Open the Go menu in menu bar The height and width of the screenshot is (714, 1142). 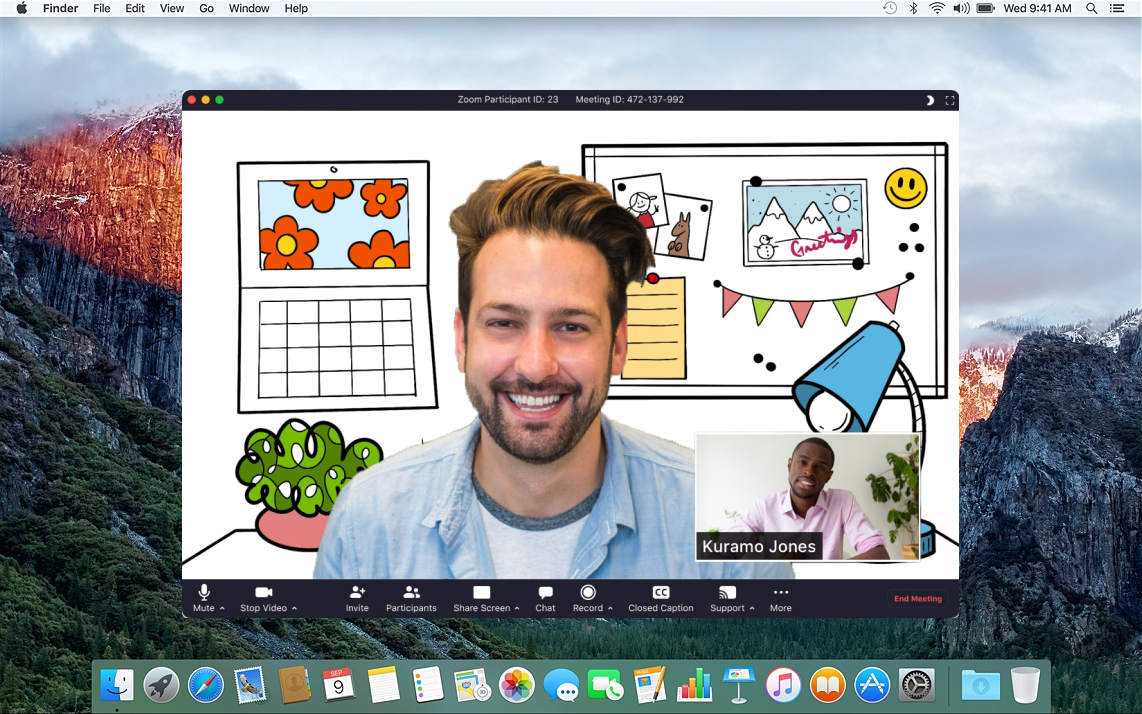(206, 8)
